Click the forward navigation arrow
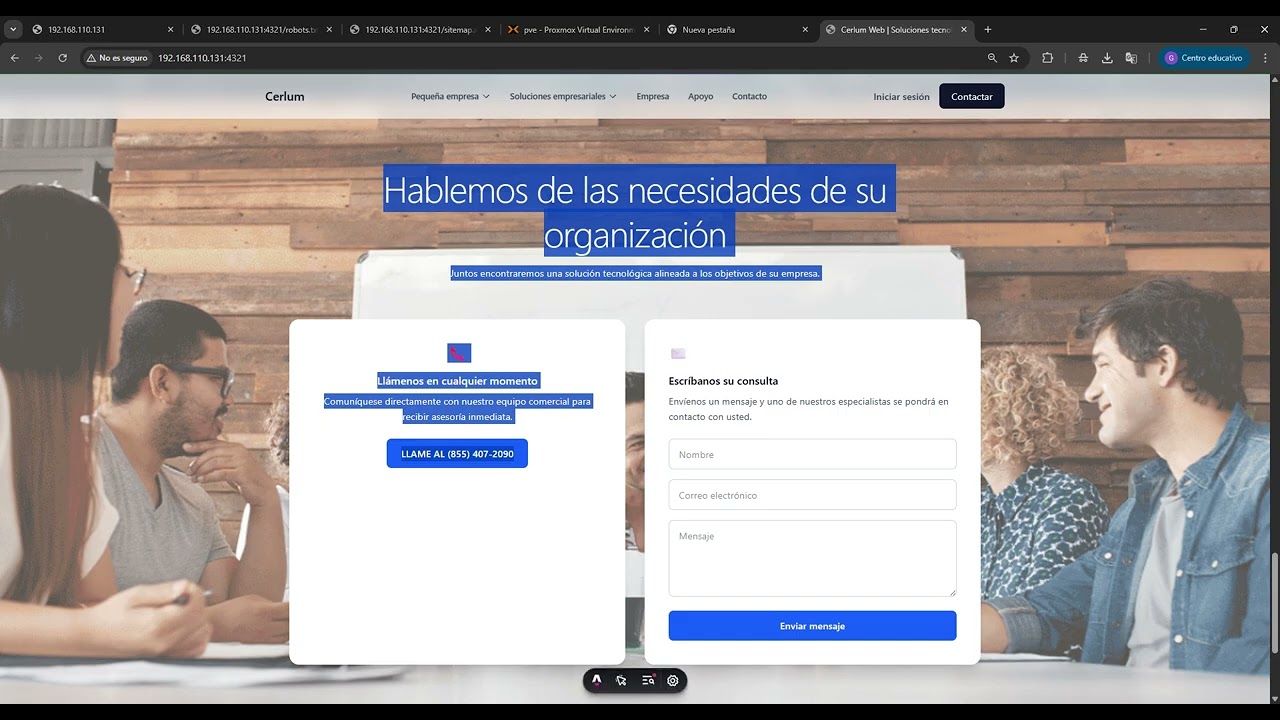The height and width of the screenshot is (720, 1280). (x=39, y=58)
